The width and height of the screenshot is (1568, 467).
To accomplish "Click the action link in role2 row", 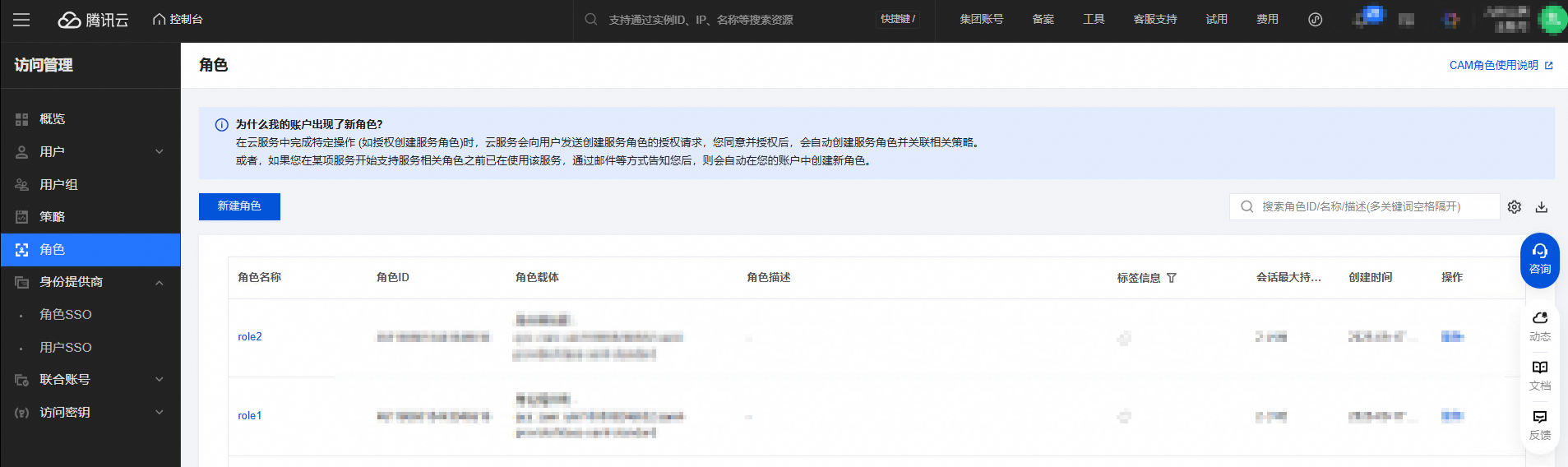I will 1452,336.
